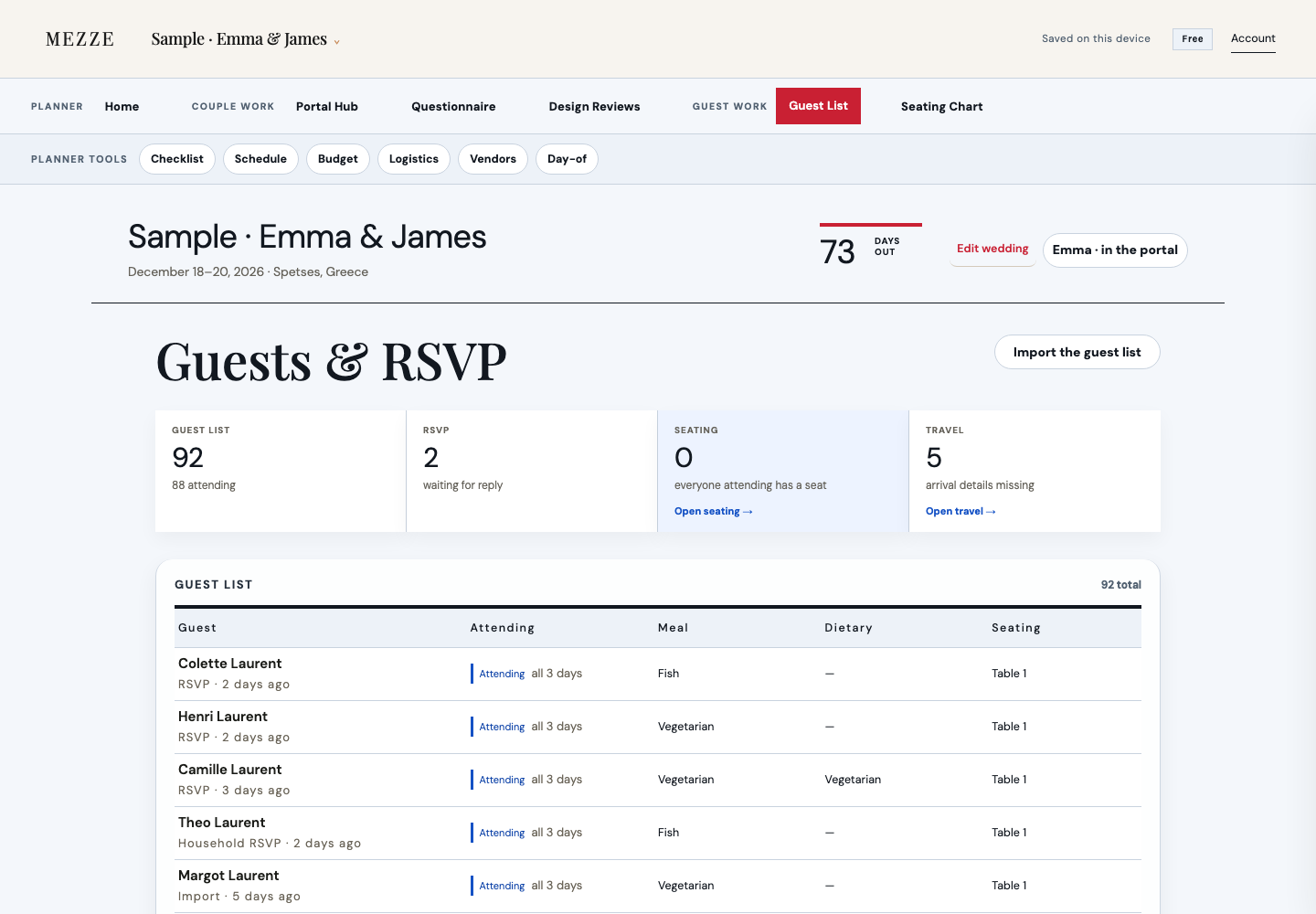Go to the Home tab
1316x914 pixels.
coord(122,106)
